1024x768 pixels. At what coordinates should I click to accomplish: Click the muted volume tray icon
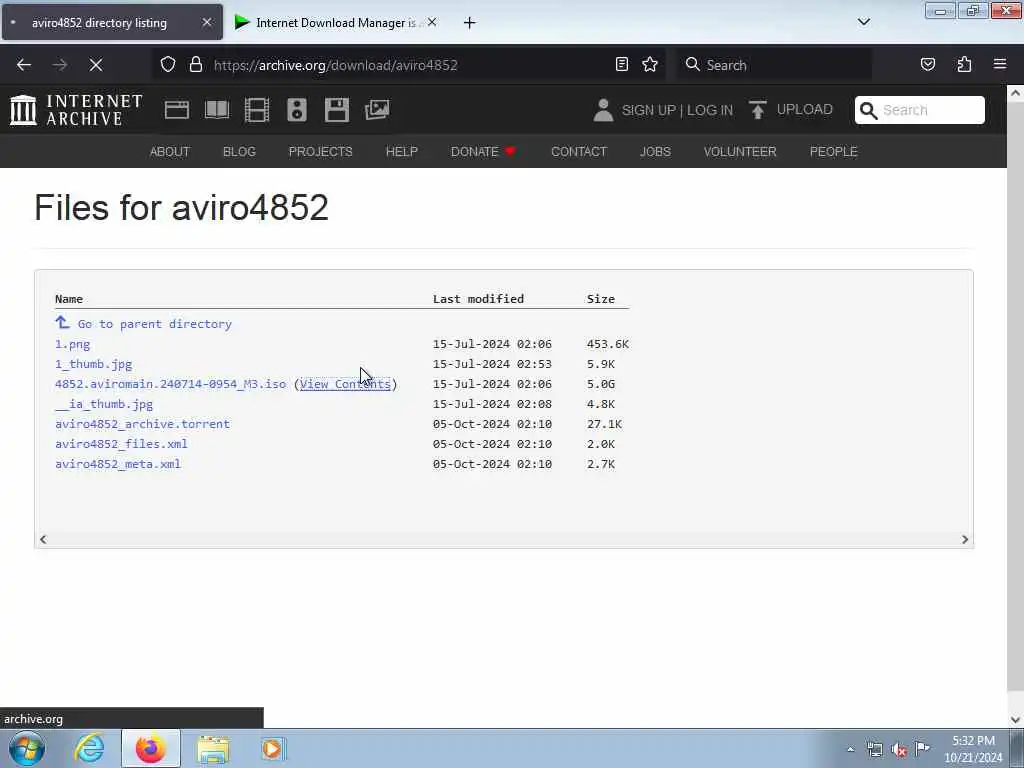point(899,750)
